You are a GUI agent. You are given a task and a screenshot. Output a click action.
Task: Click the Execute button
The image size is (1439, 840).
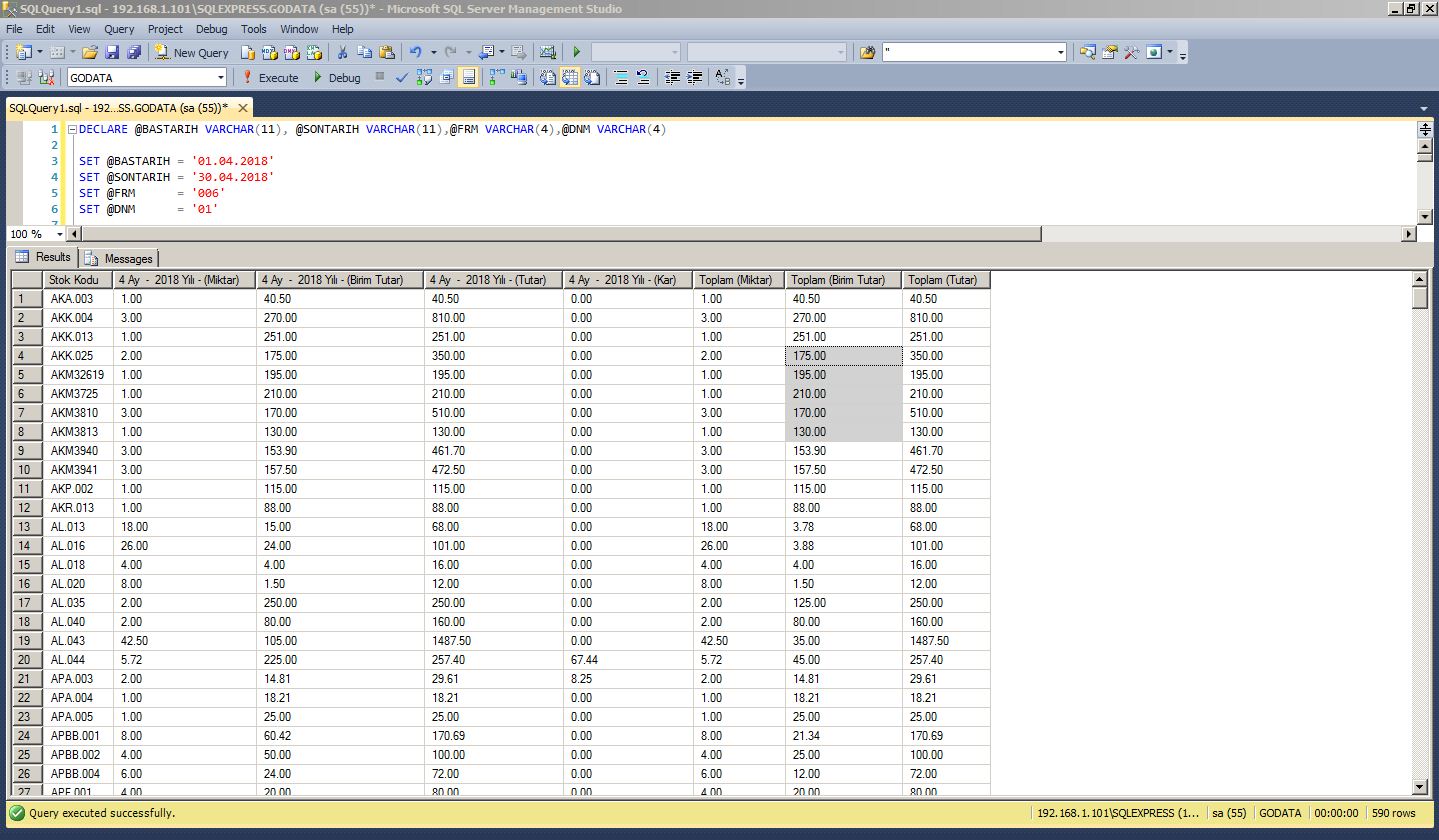[269, 77]
